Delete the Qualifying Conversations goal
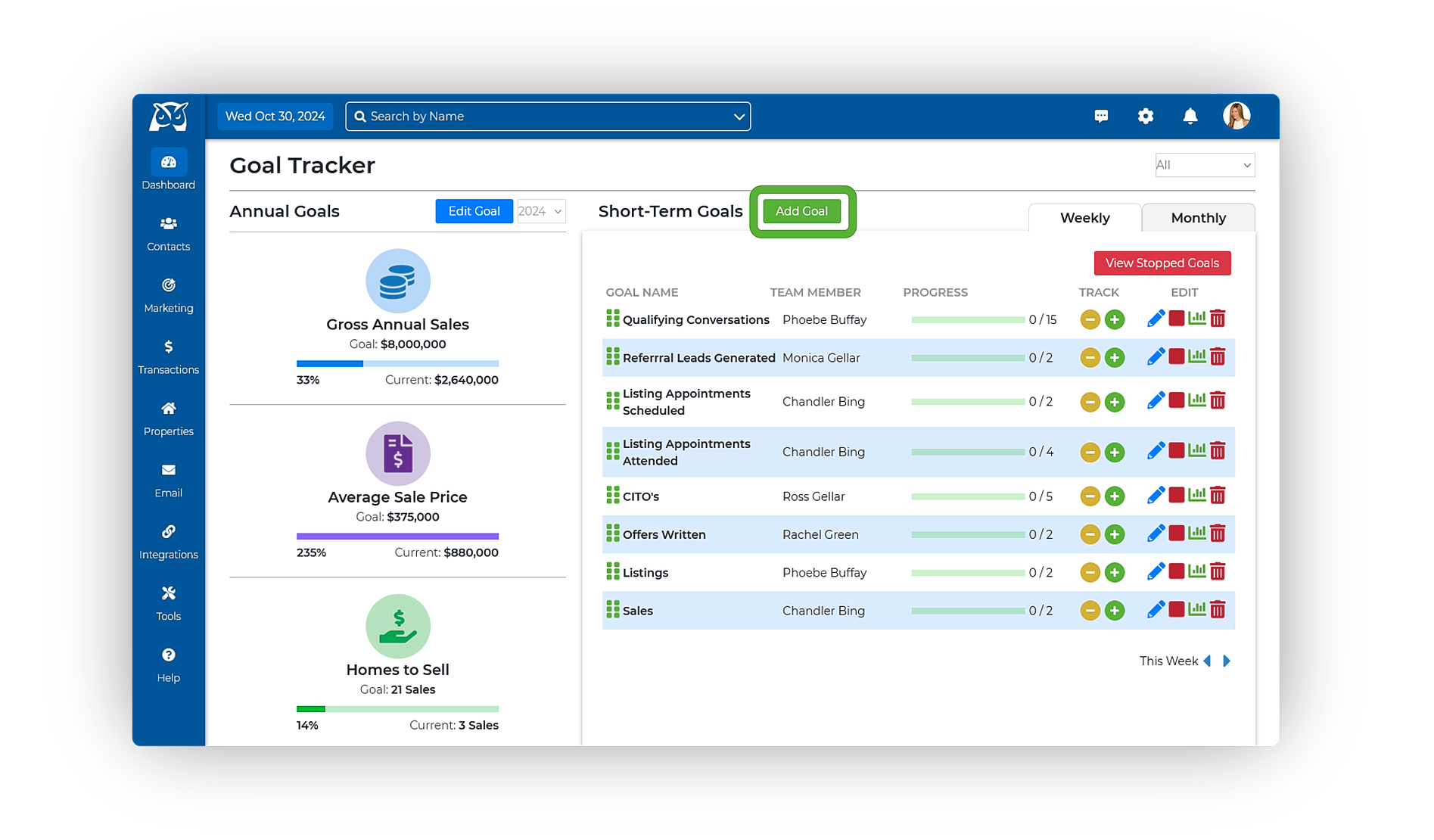Screen dimensions: 1434x840 coord(1217,319)
